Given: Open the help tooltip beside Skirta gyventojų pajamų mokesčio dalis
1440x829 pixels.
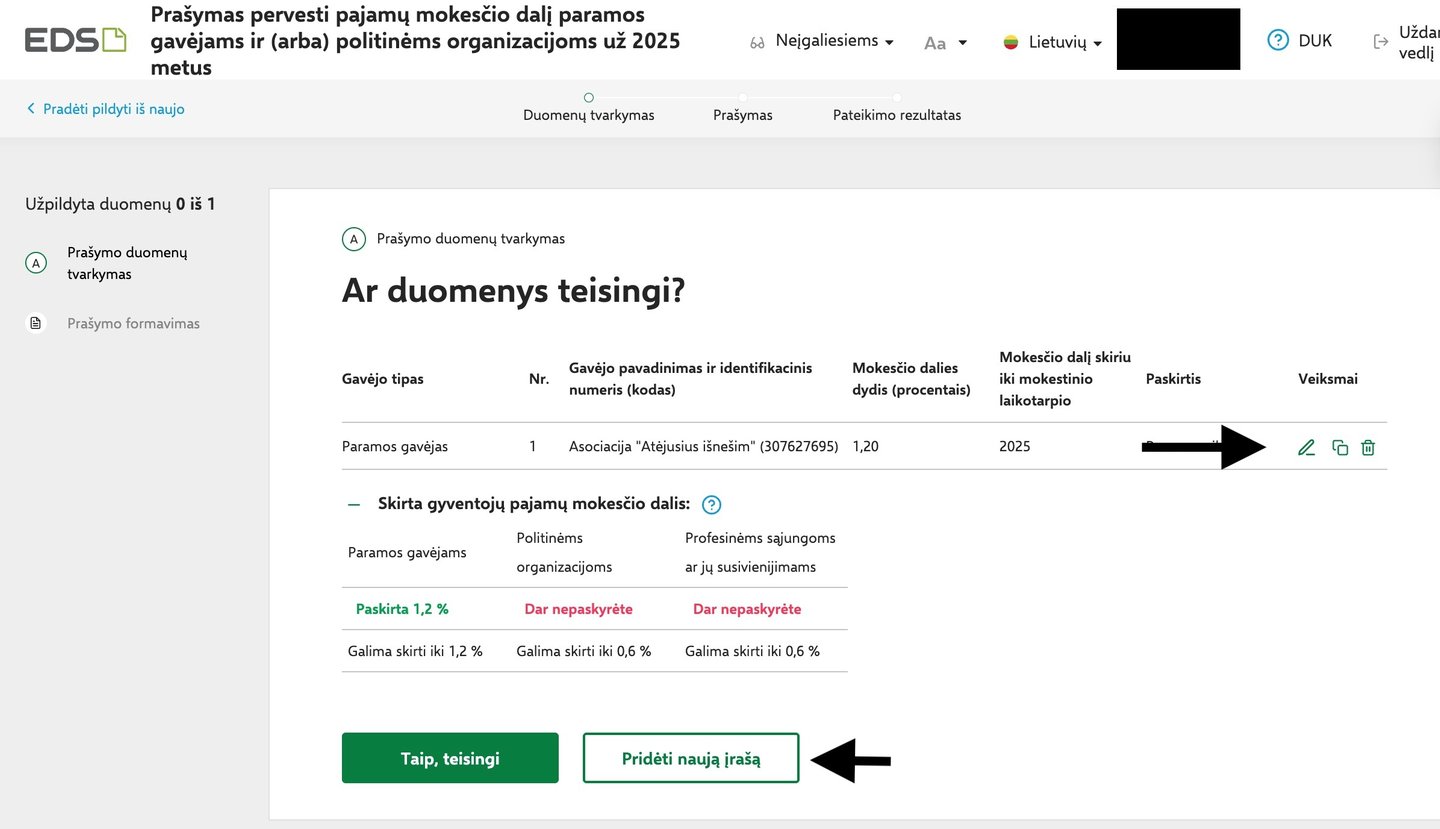Looking at the screenshot, I should click(712, 505).
